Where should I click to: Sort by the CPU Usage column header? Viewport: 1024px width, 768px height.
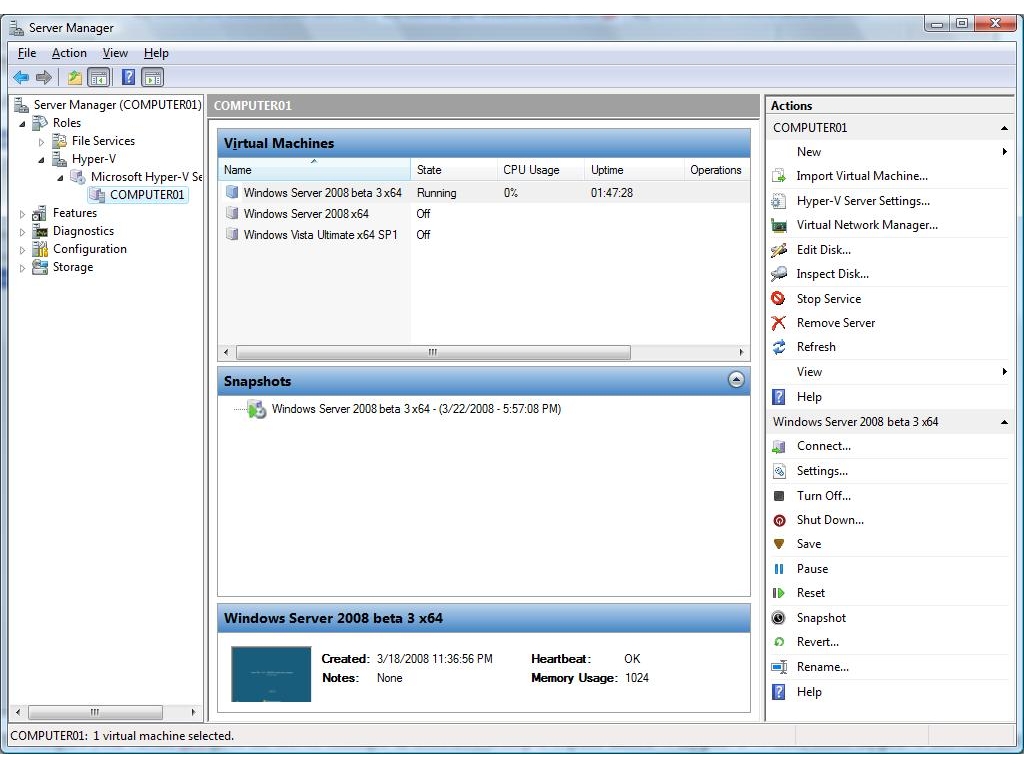click(x=541, y=170)
